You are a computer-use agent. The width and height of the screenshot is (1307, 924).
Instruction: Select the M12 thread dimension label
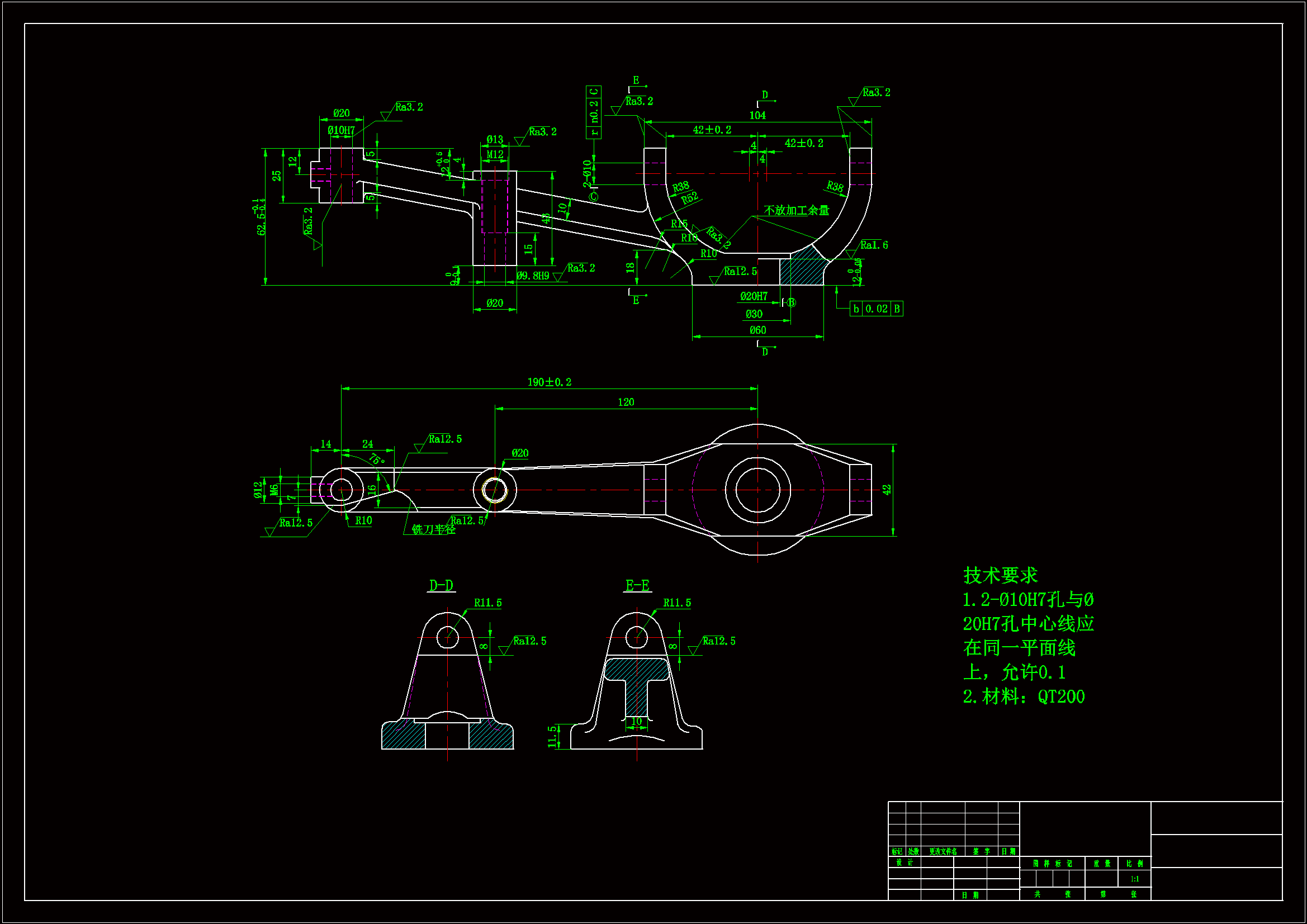[x=495, y=154]
